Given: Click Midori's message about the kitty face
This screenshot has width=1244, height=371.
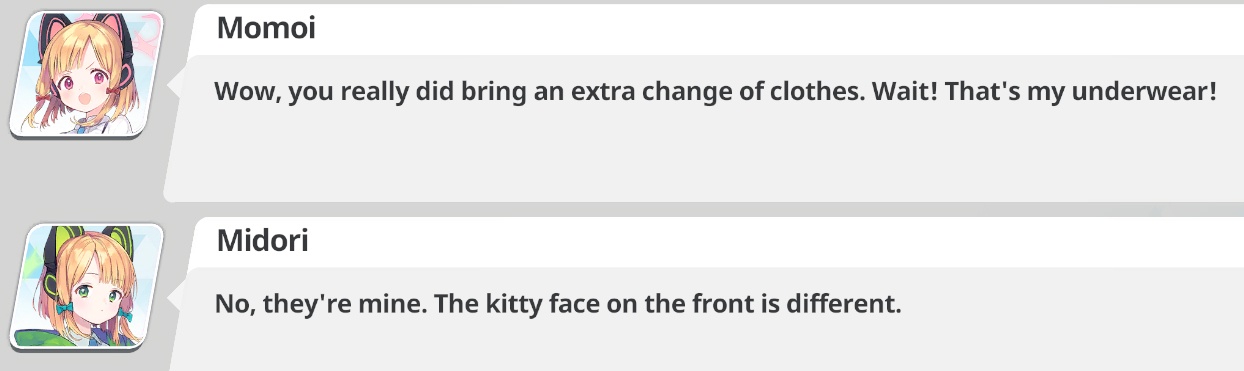Looking at the screenshot, I should 558,303.
